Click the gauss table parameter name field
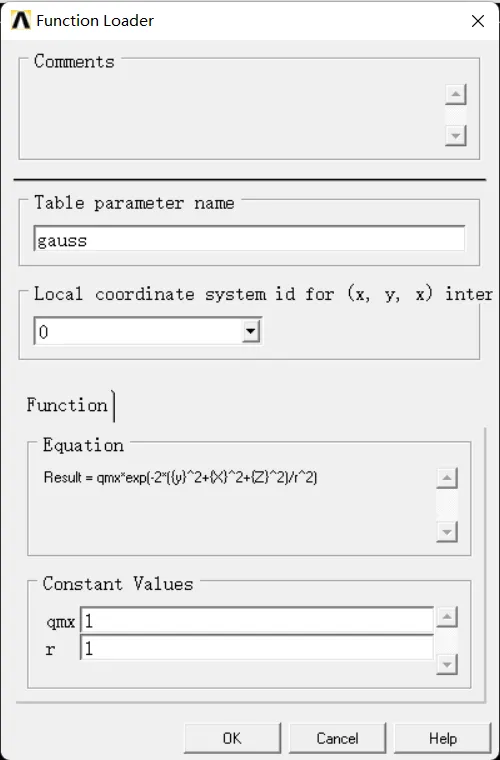This screenshot has height=760, width=500. tap(250, 238)
